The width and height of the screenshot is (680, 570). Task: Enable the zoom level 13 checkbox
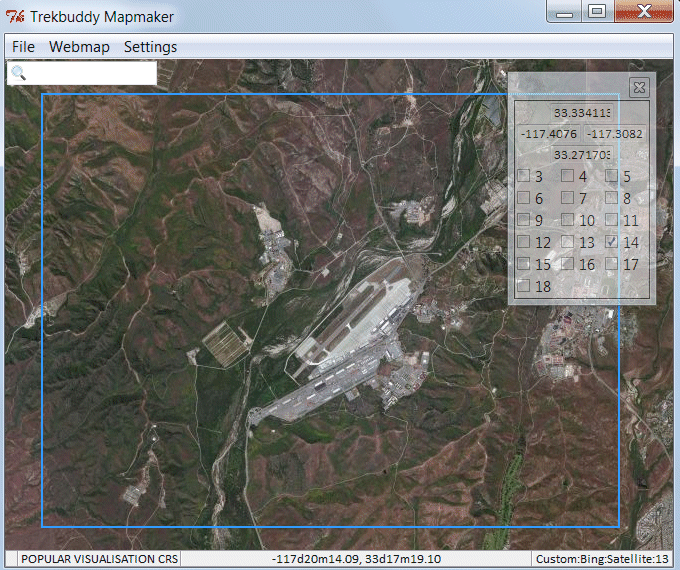tap(567, 242)
